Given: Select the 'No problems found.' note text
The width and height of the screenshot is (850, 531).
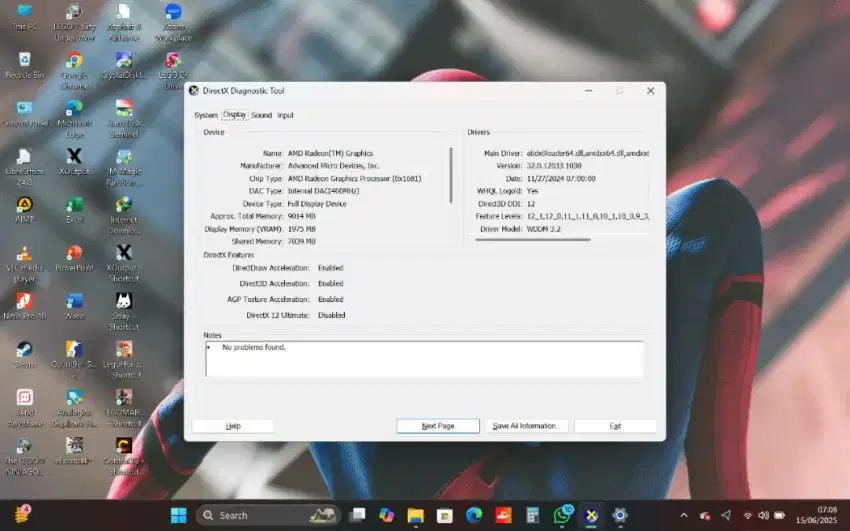Looking at the screenshot, I should (x=254, y=347).
